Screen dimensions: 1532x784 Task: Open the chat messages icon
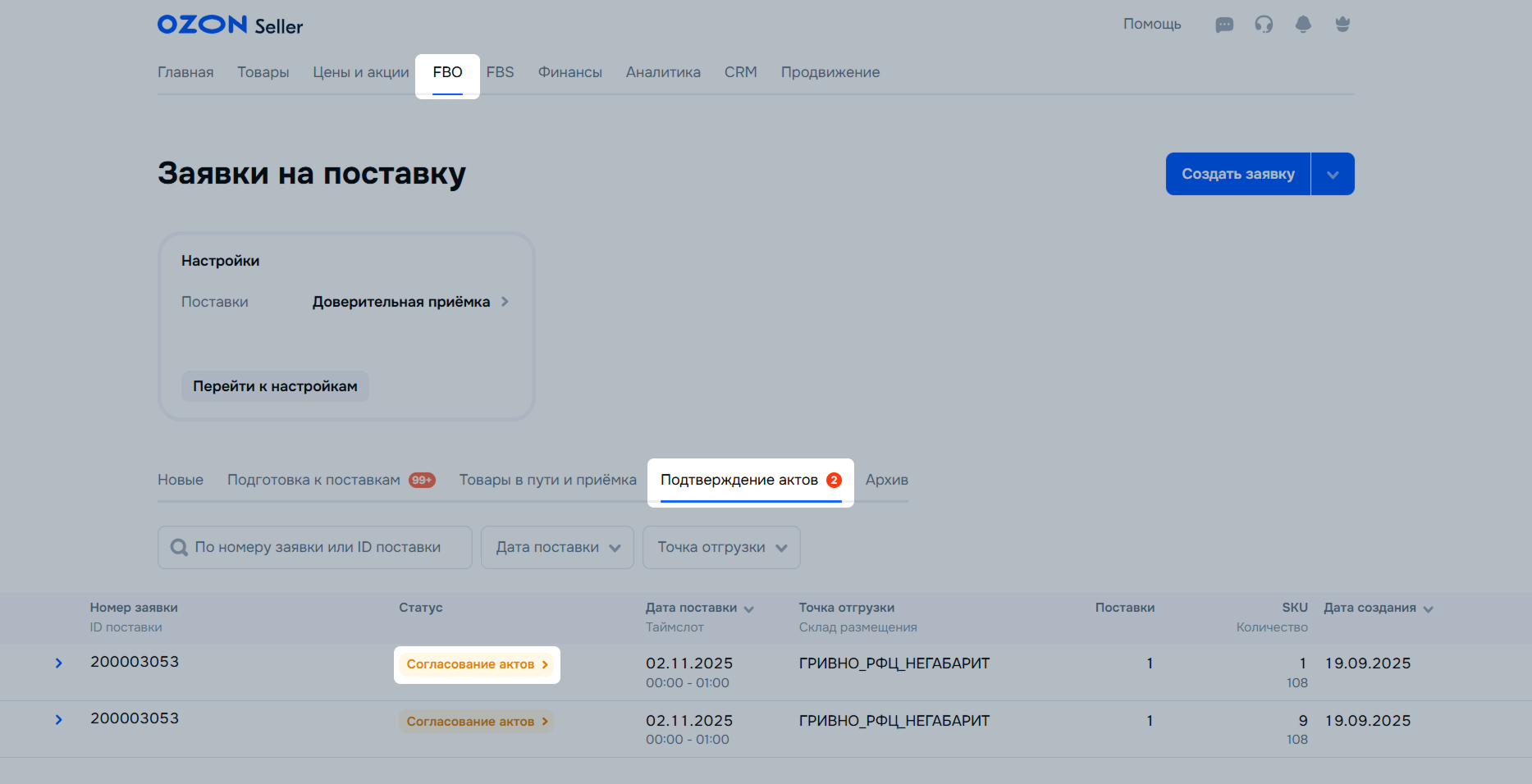(1224, 25)
